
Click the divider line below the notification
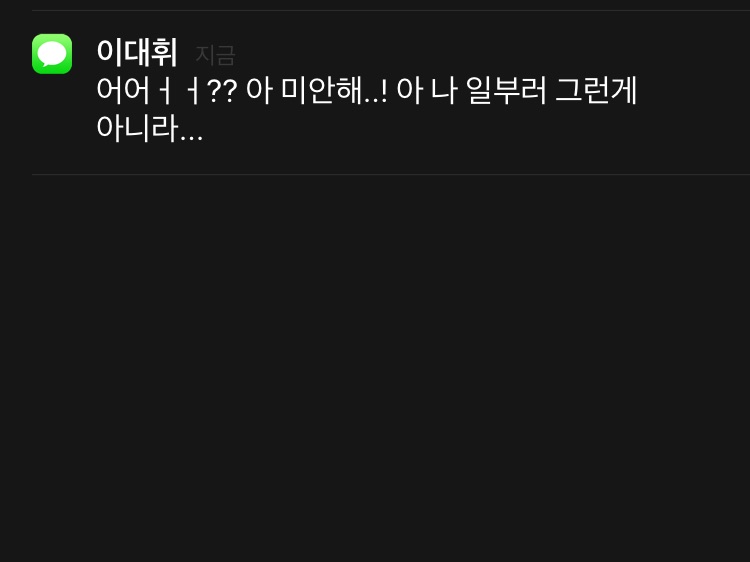point(391,175)
